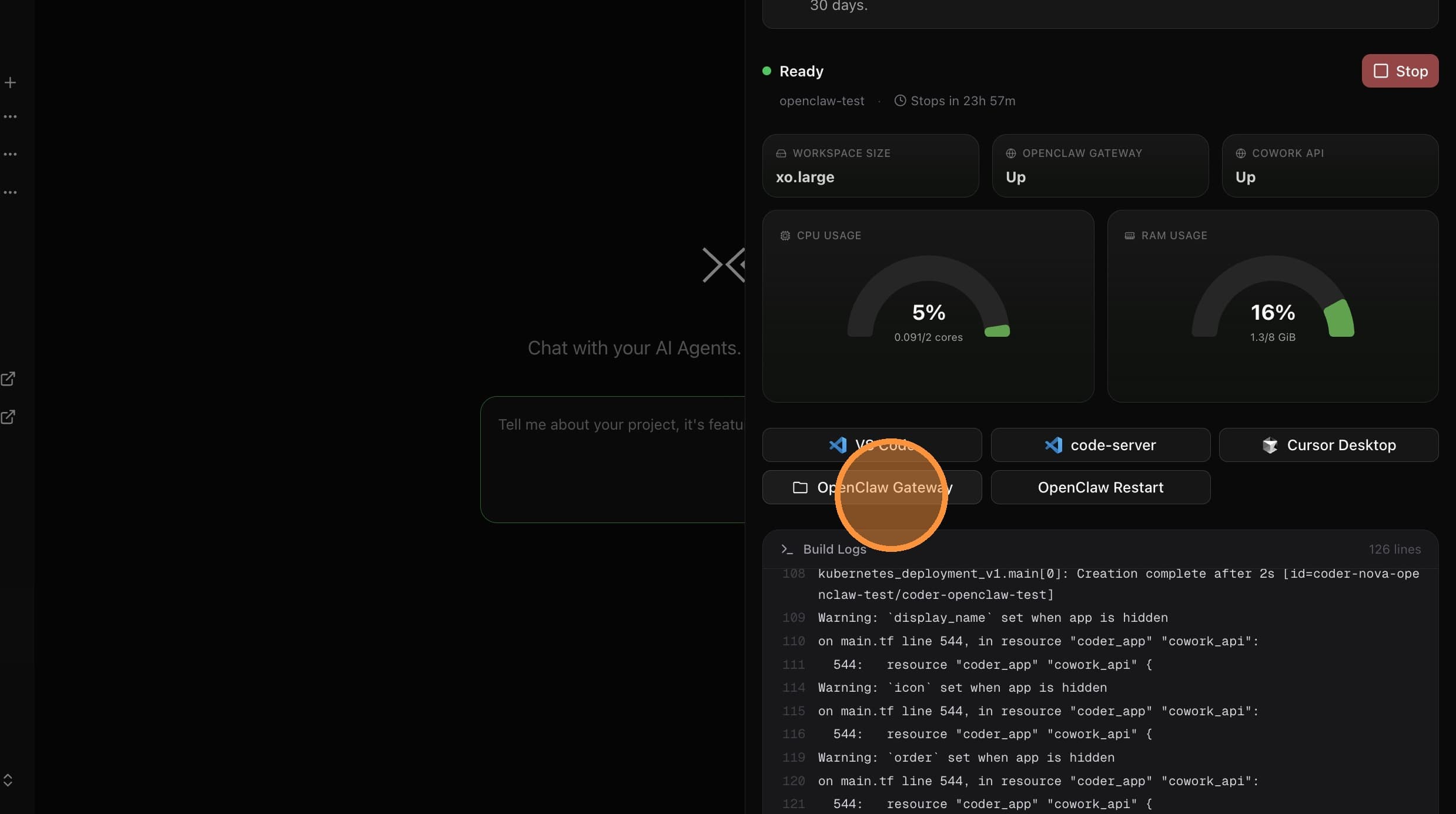Expand the up-down chevron at sidebar bottom

tap(8, 780)
